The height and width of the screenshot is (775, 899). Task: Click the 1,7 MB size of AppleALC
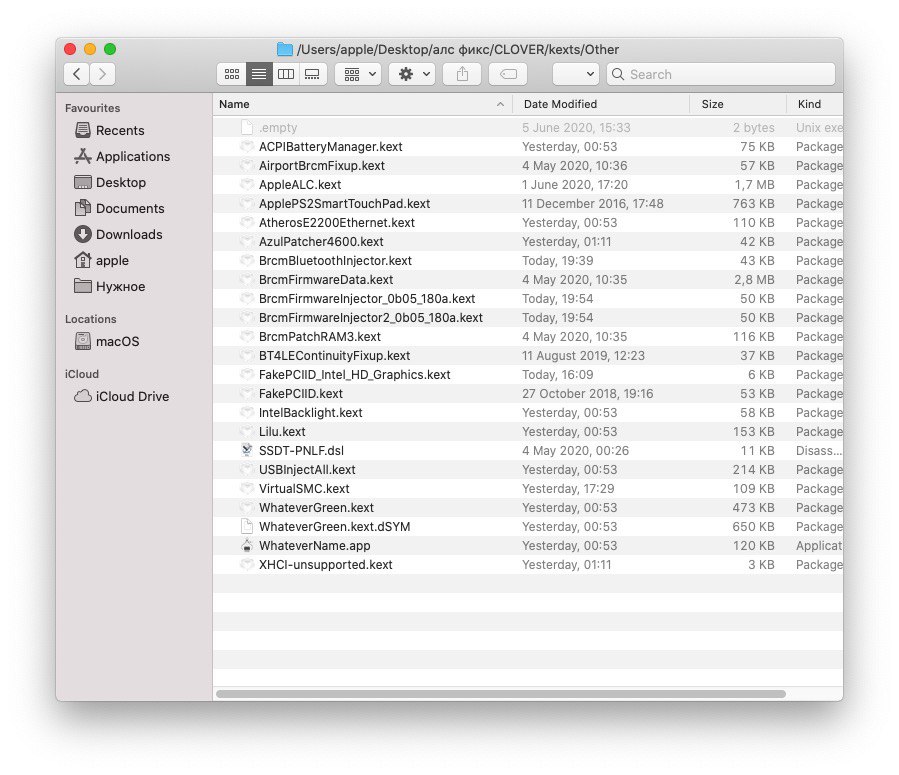coord(755,184)
